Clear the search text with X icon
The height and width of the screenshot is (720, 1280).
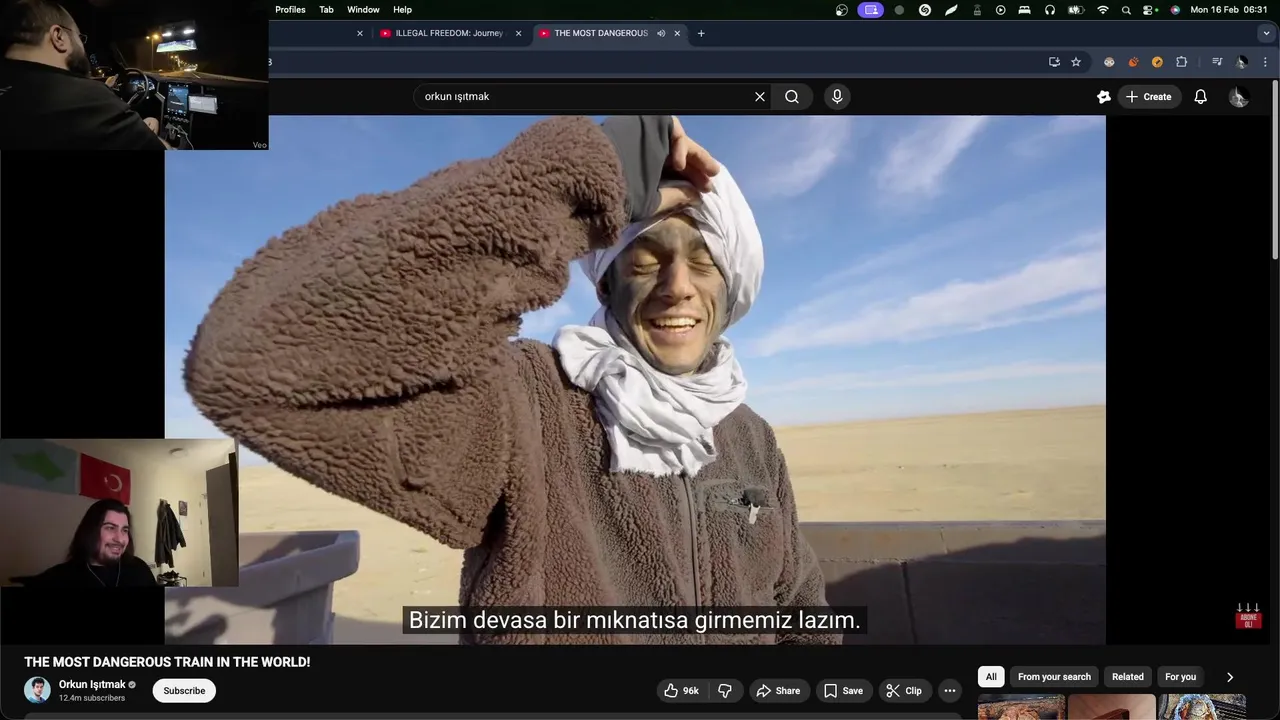760,97
